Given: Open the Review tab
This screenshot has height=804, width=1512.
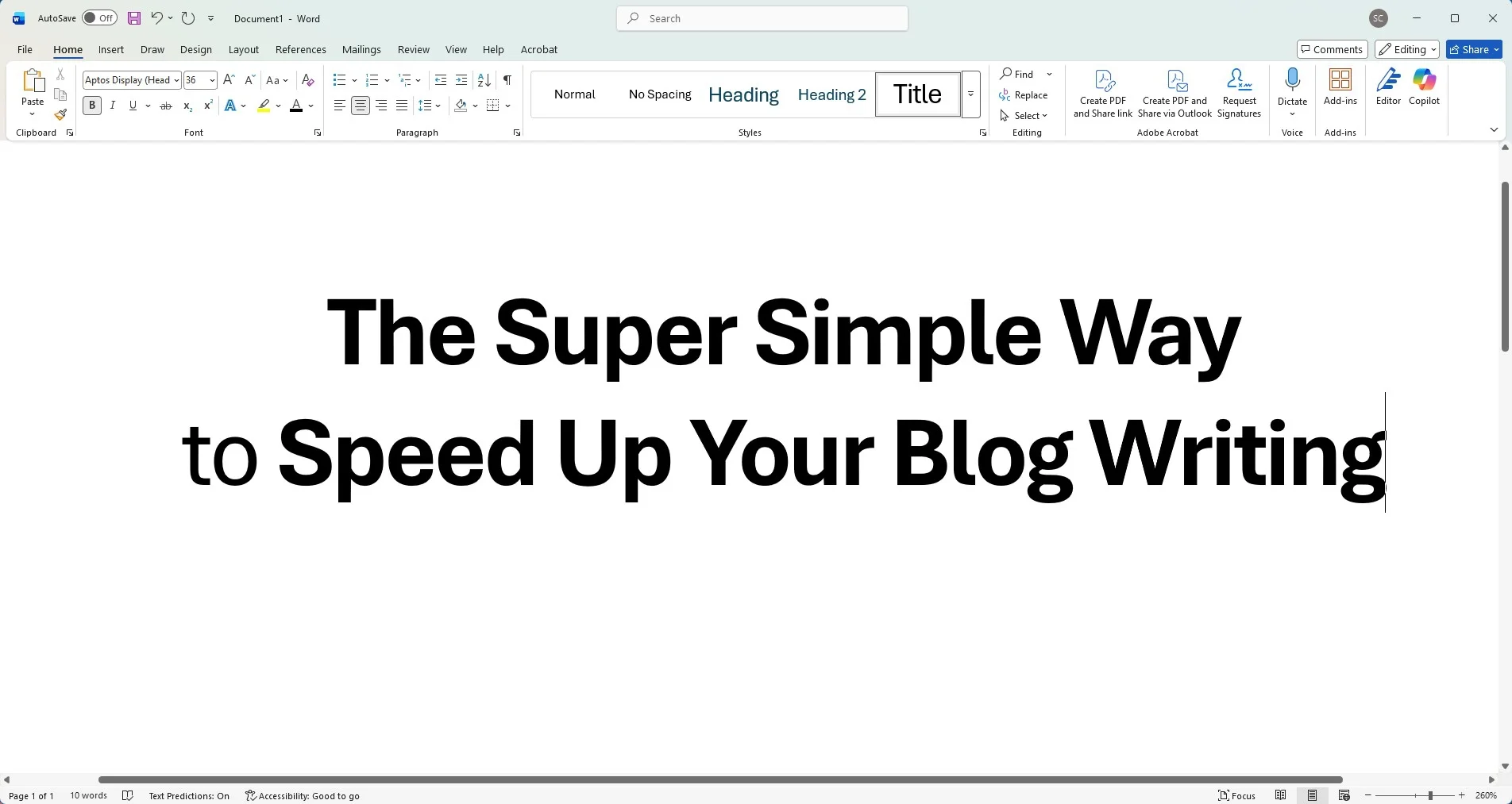Looking at the screenshot, I should pos(412,49).
